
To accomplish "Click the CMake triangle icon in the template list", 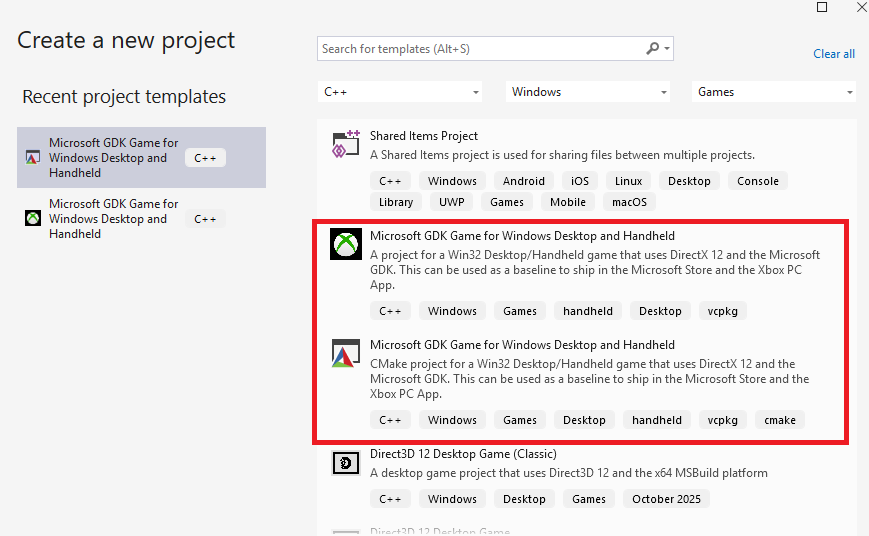I will pyautogui.click(x=346, y=353).
